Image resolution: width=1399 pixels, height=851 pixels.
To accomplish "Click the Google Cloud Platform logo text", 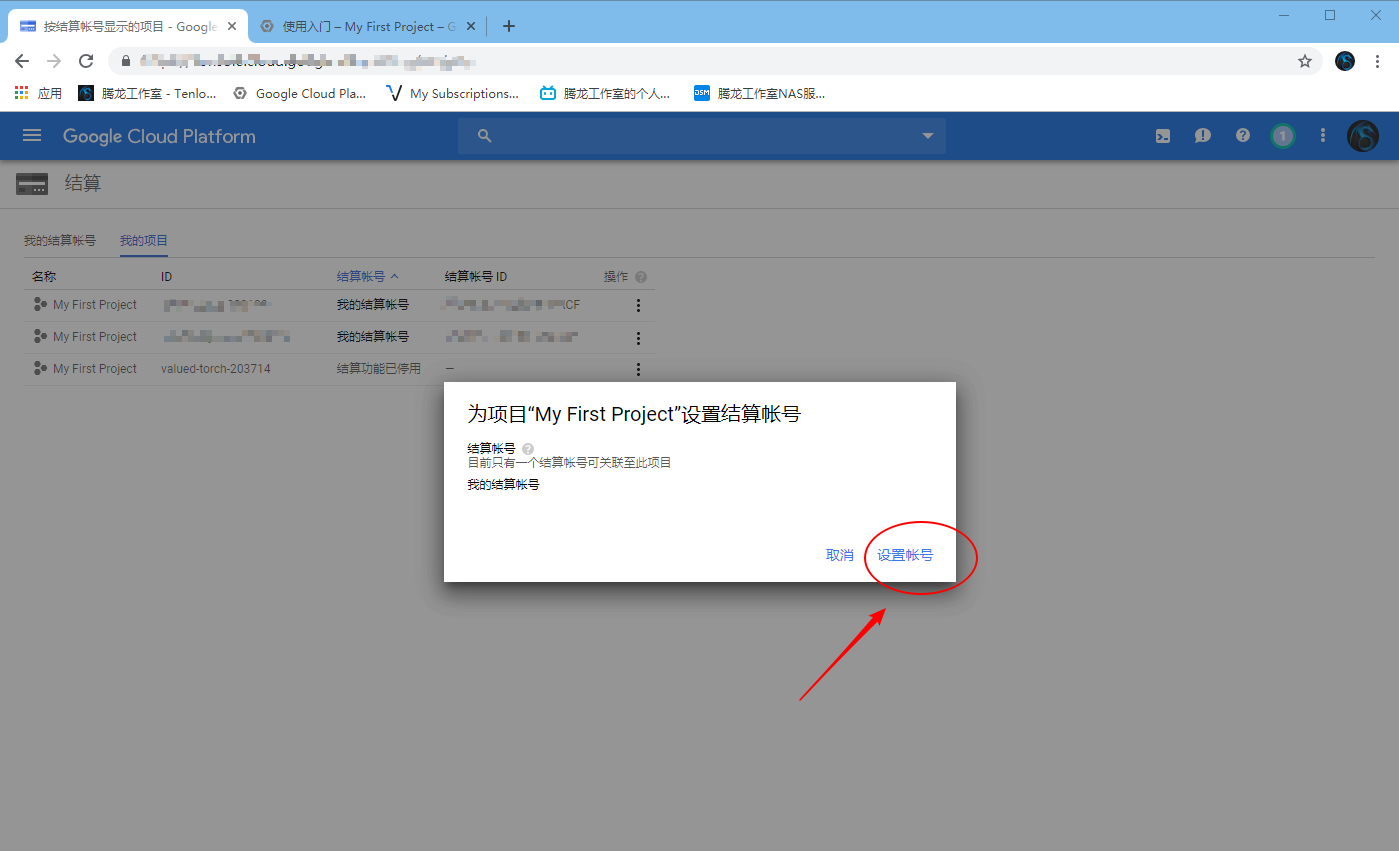I will [x=159, y=136].
